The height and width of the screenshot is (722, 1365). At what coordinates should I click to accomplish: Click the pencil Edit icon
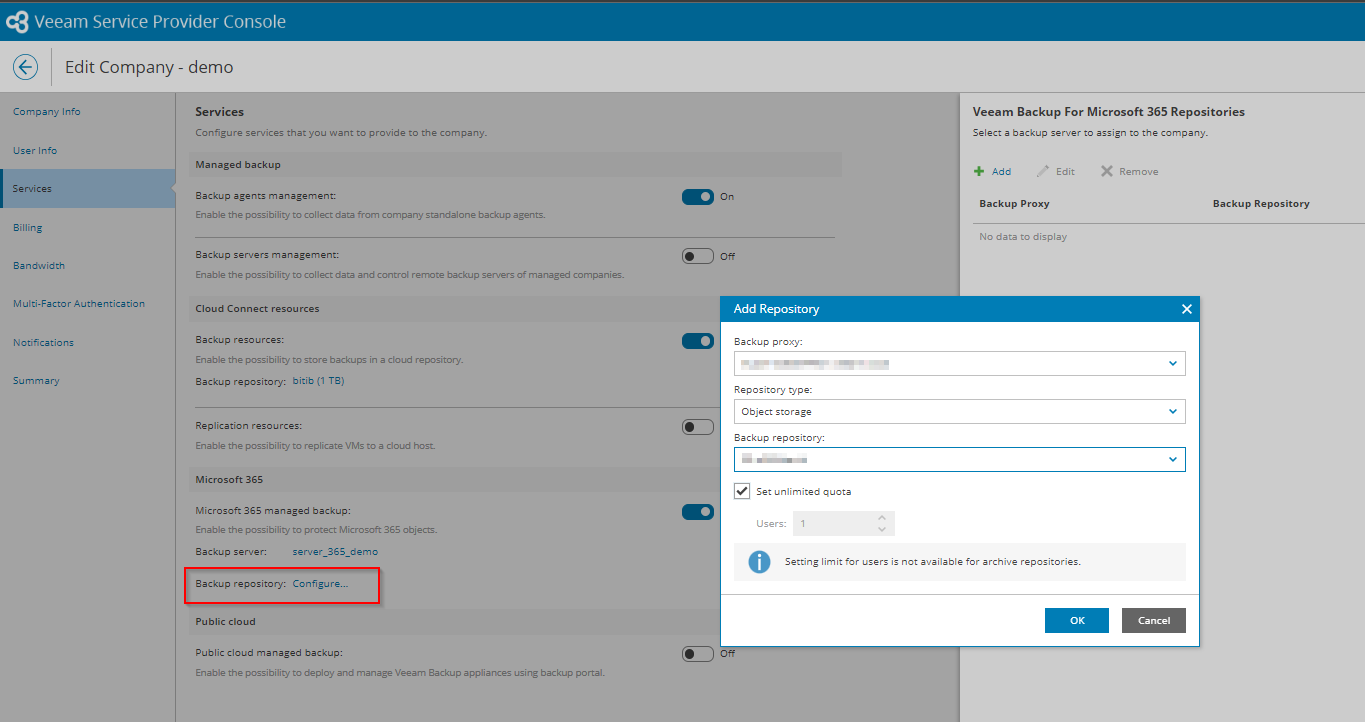coord(1043,171)
